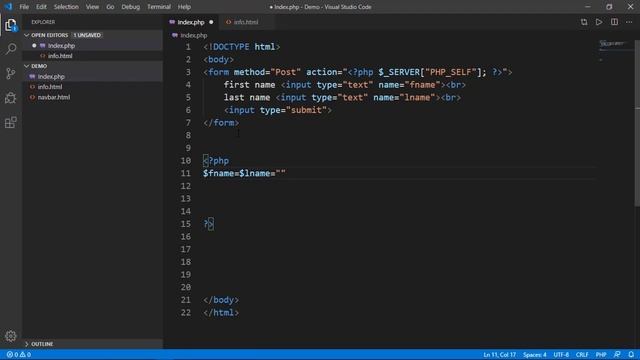Viewport: 640px width, 360px height.
Task: Click the input type="submit" line
Action: (x=278, y=110)
